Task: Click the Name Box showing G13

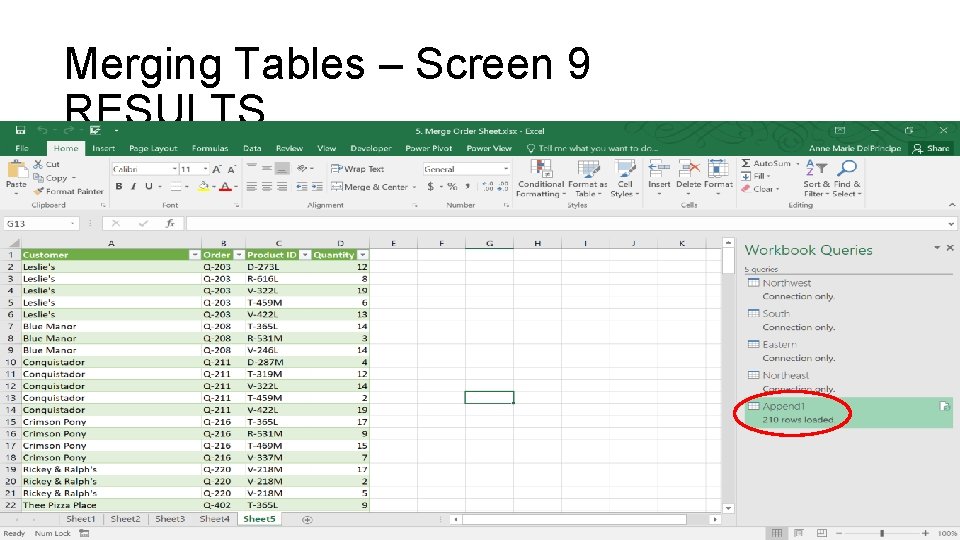Action: point(40,223)
